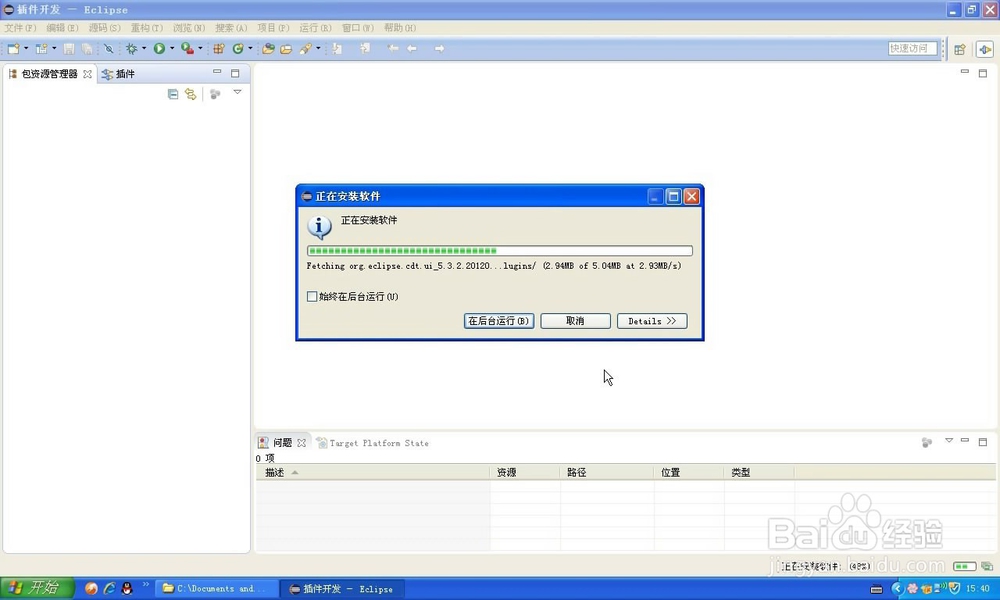This screenshot has width=1000, height=600.
Task: Open the 项目(P) menu
Action: [x=273, y=28]
